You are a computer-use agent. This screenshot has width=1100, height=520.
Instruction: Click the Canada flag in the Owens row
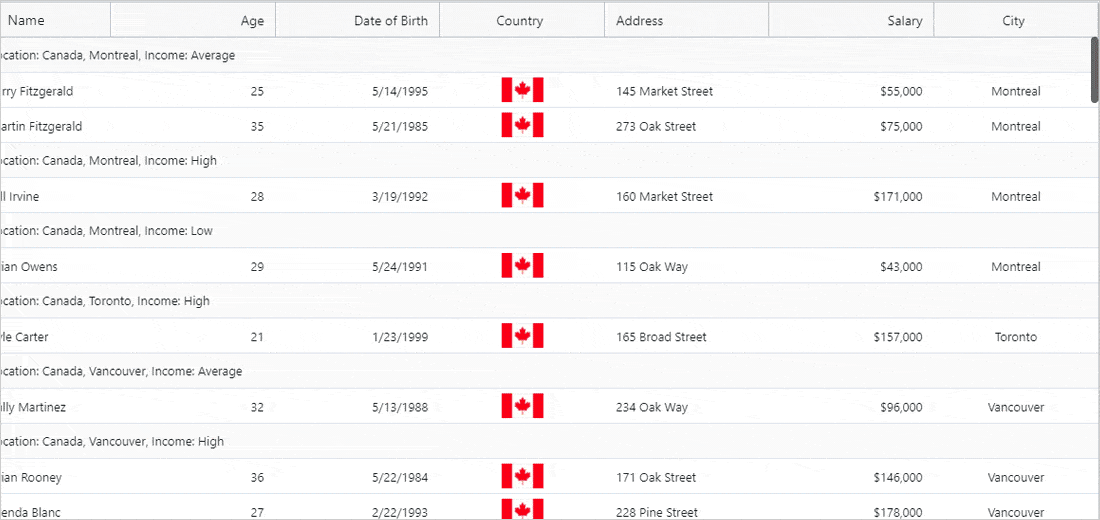(522, 266)
